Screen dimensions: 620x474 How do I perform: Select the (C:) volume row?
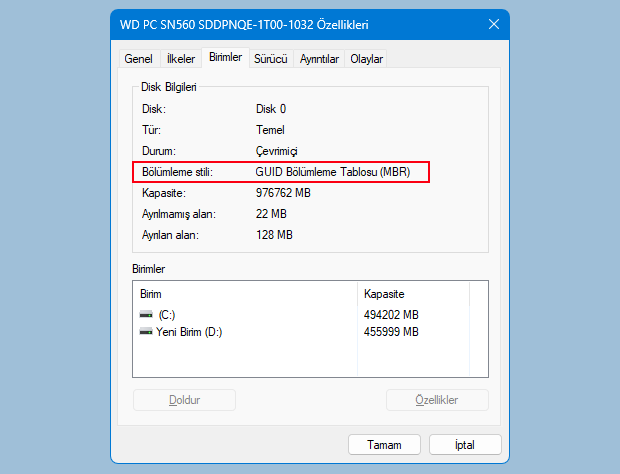[304, 315]
